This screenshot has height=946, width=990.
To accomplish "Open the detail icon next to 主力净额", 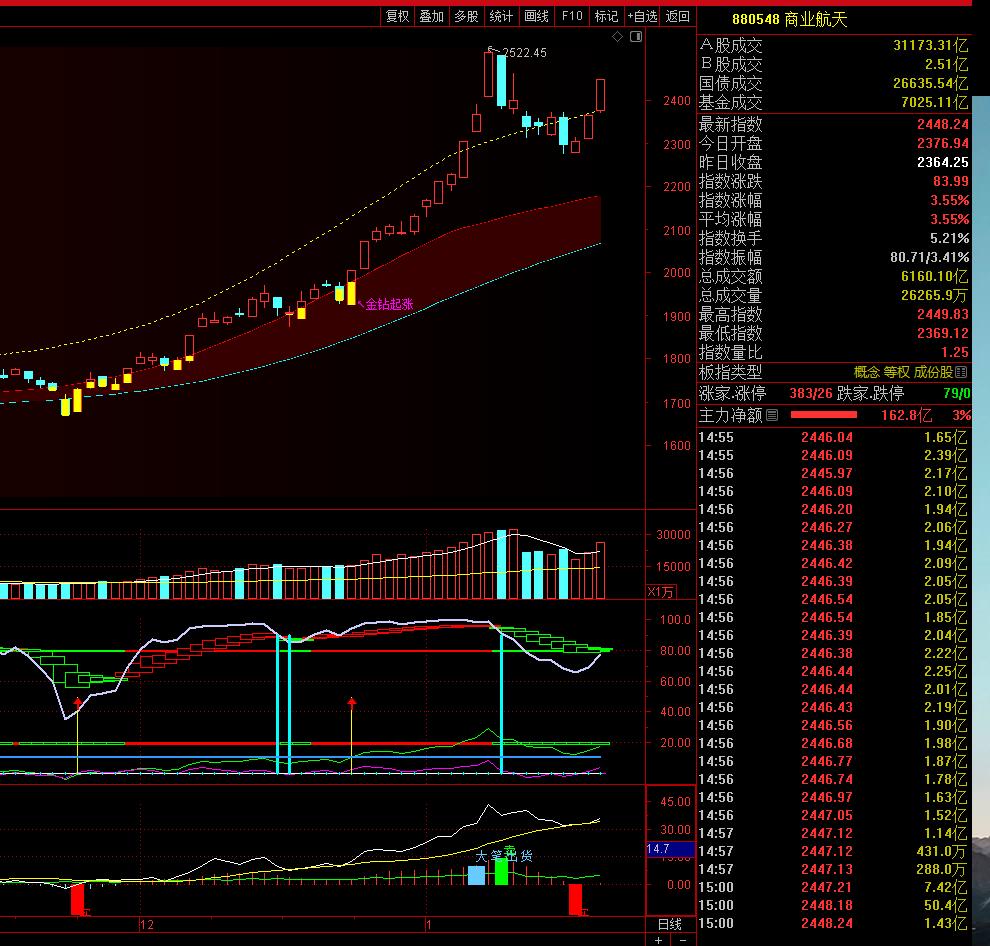I will point(772,415).
